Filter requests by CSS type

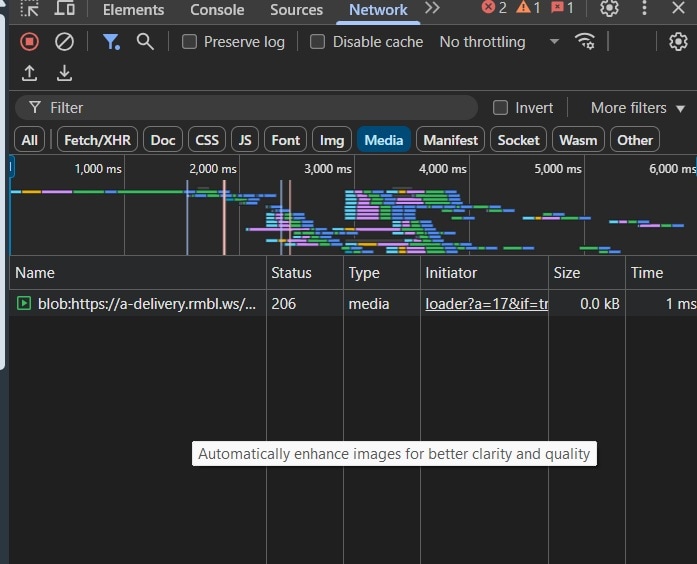click(x=207, y=140)
